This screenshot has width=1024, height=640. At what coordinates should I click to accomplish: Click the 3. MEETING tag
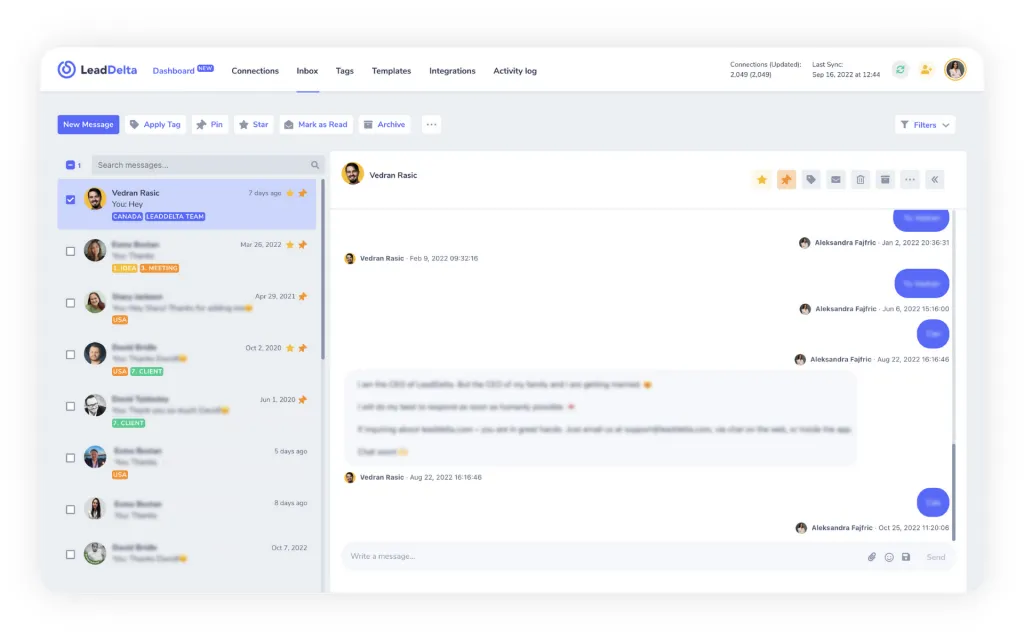pos(159,268)
